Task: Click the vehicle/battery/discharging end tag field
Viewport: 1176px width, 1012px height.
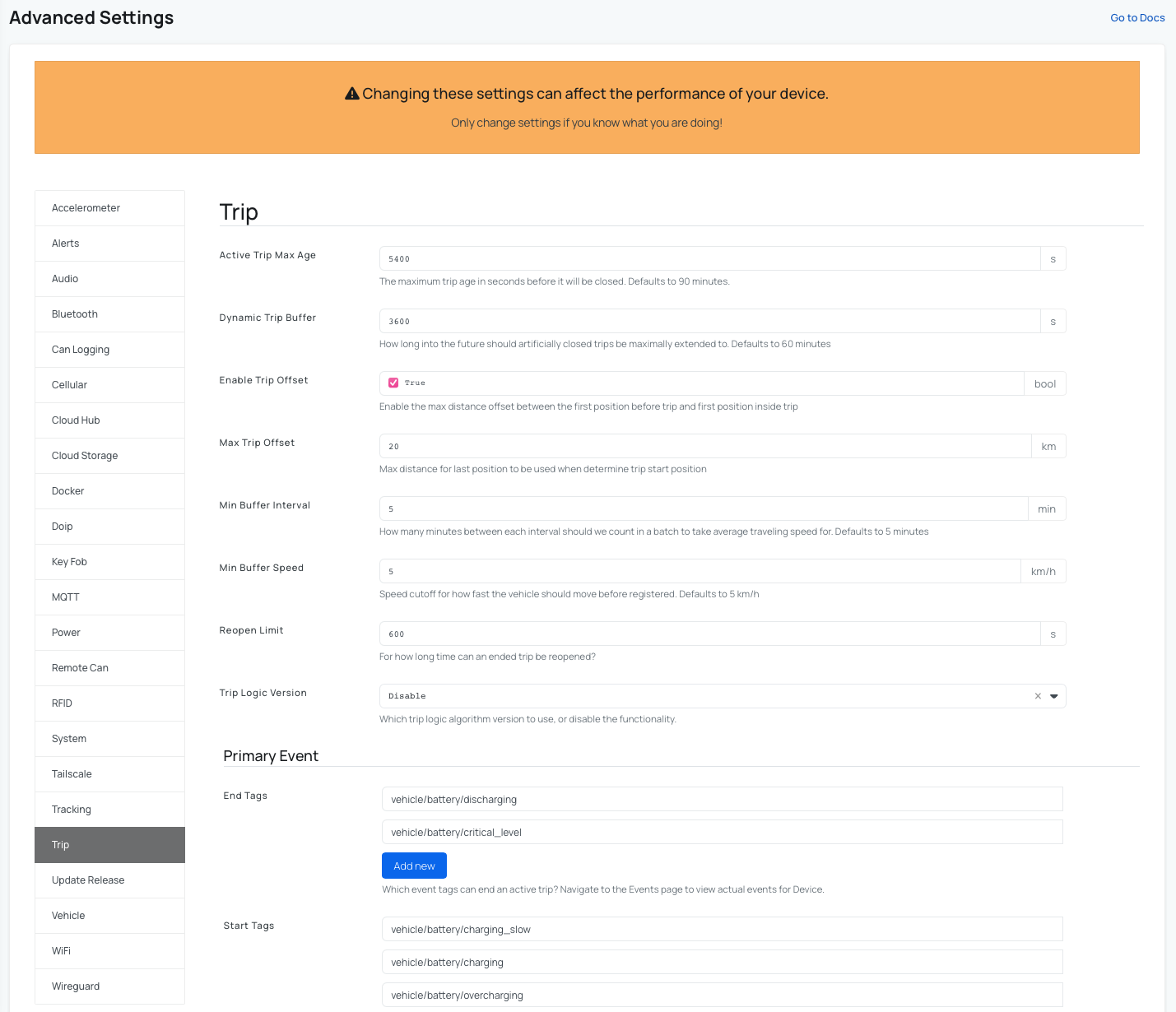Action: (722, 800)
